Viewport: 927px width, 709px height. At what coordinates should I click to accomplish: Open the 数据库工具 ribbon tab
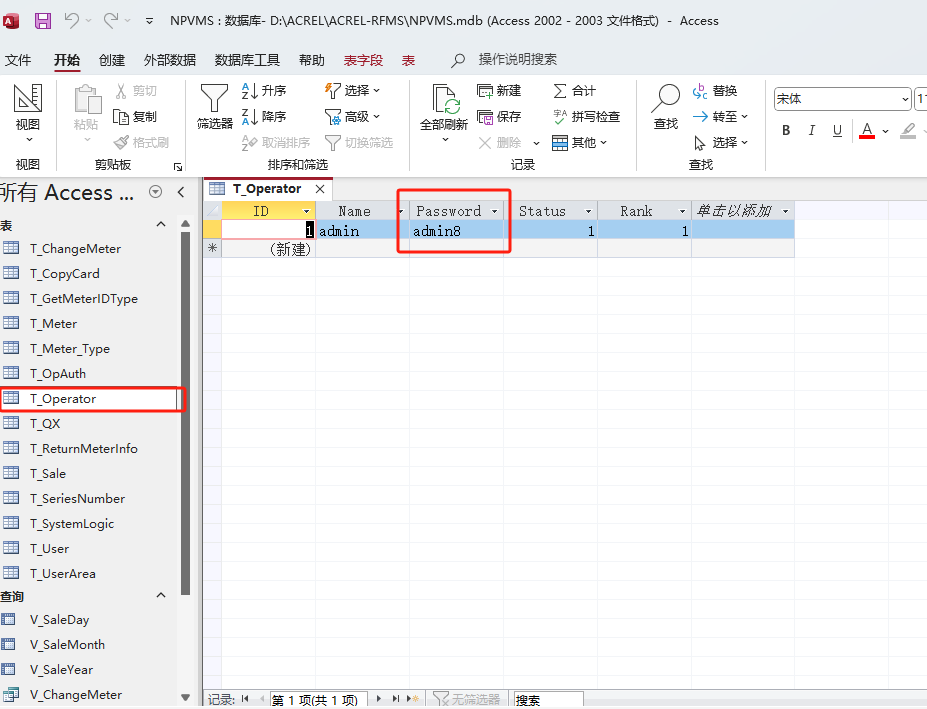247,60
